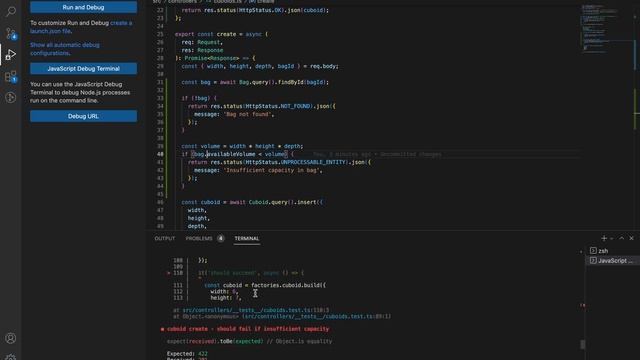
Task: Click the cuboids.test.ts:89:1 path in terminal
Action: pos(316,316)
